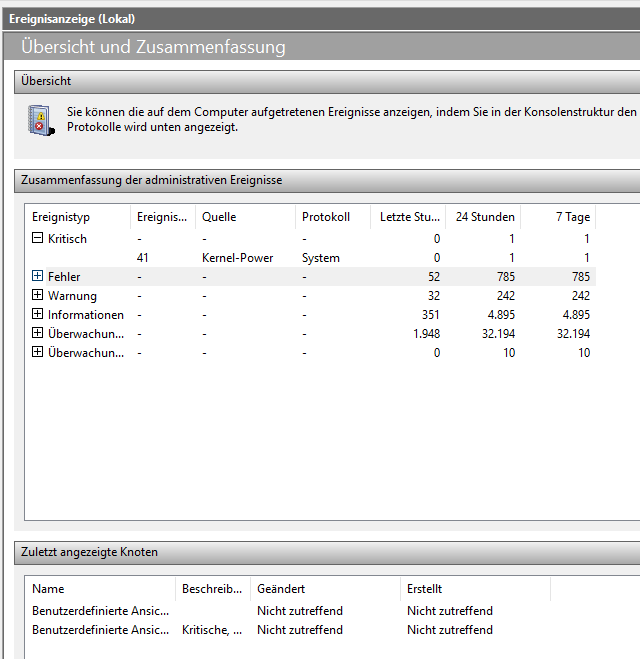Click the 32.194 value under 24 Stunden

tap(498, 334)
